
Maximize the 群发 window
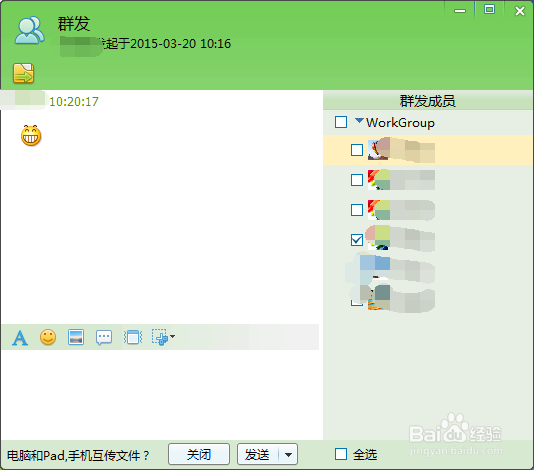tap(489, 10)
